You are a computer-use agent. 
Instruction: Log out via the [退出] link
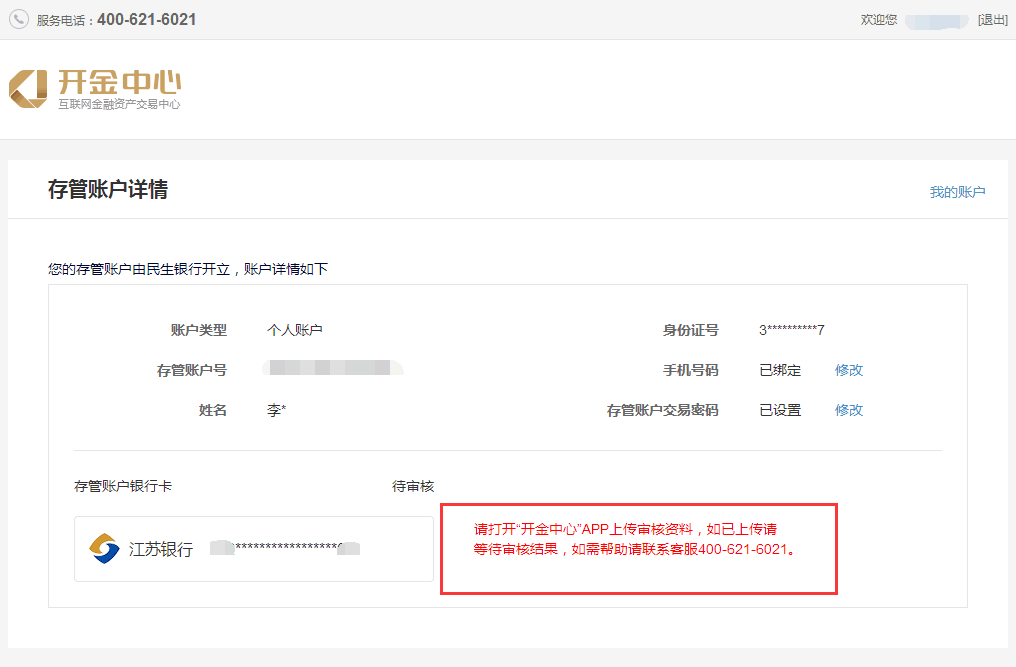coord(992,20)
